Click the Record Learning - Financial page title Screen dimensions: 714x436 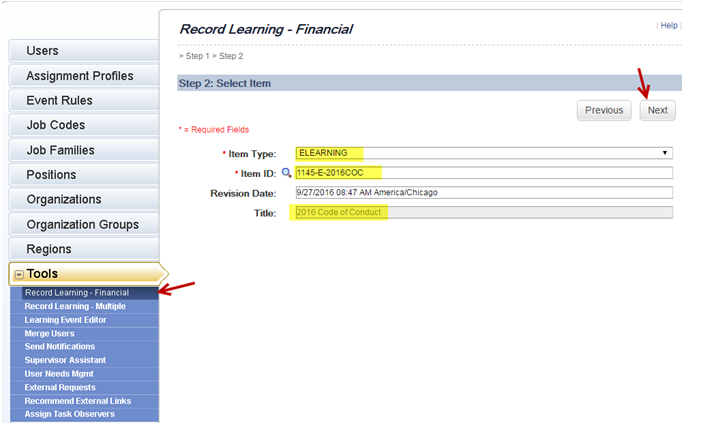tap(266, 29)
